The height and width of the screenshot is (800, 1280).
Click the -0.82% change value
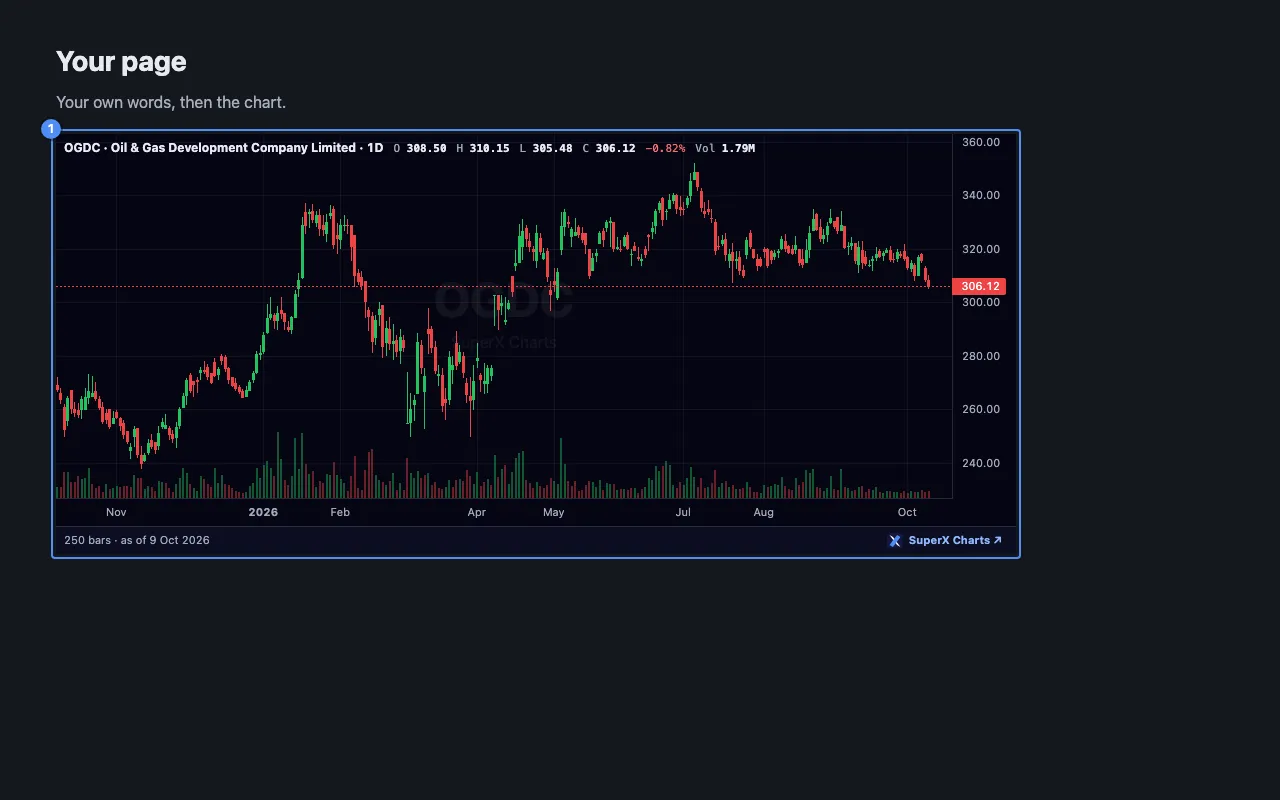tap(665, 148)
